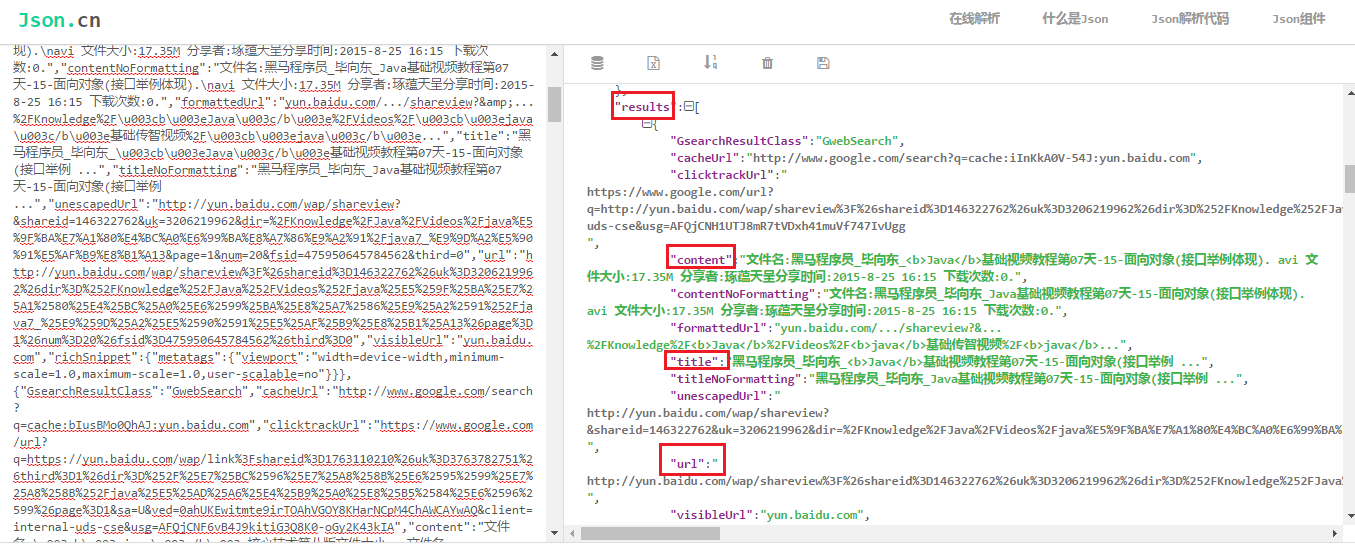
Task: Select the "visibleUrl" key in formatted pane
Action: (714, 515)
